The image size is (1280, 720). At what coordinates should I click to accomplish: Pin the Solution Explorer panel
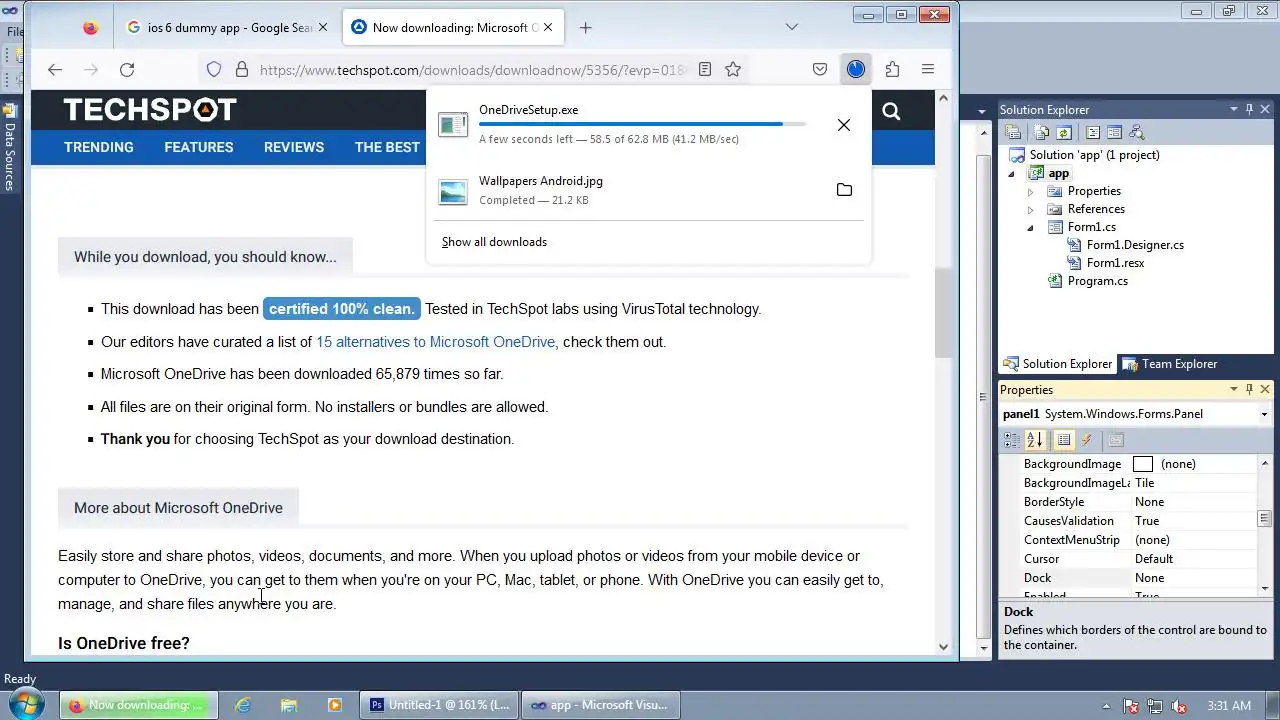click(1249, 109)
